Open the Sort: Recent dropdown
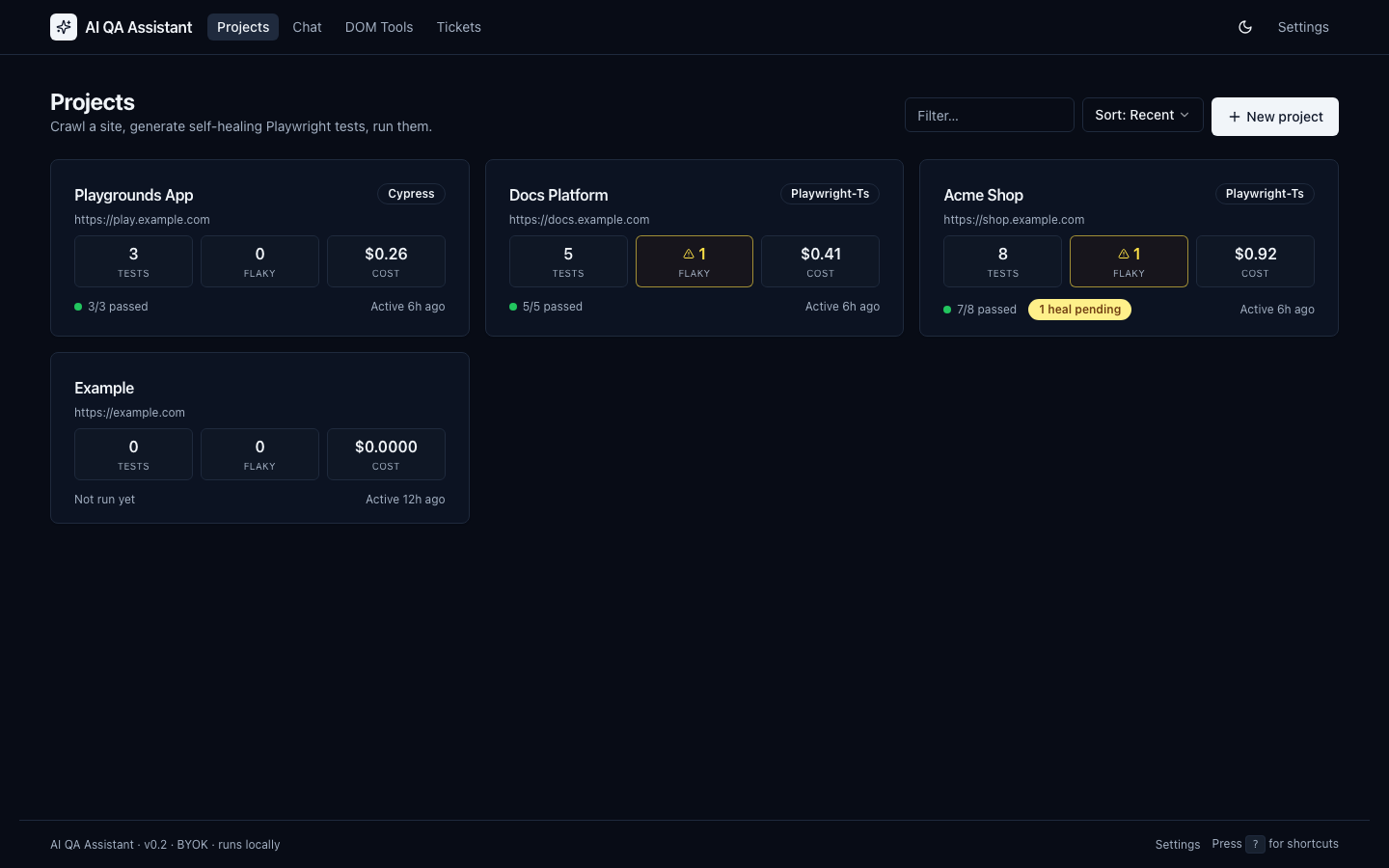1389x868 pixels. [x=1142, y=115]
